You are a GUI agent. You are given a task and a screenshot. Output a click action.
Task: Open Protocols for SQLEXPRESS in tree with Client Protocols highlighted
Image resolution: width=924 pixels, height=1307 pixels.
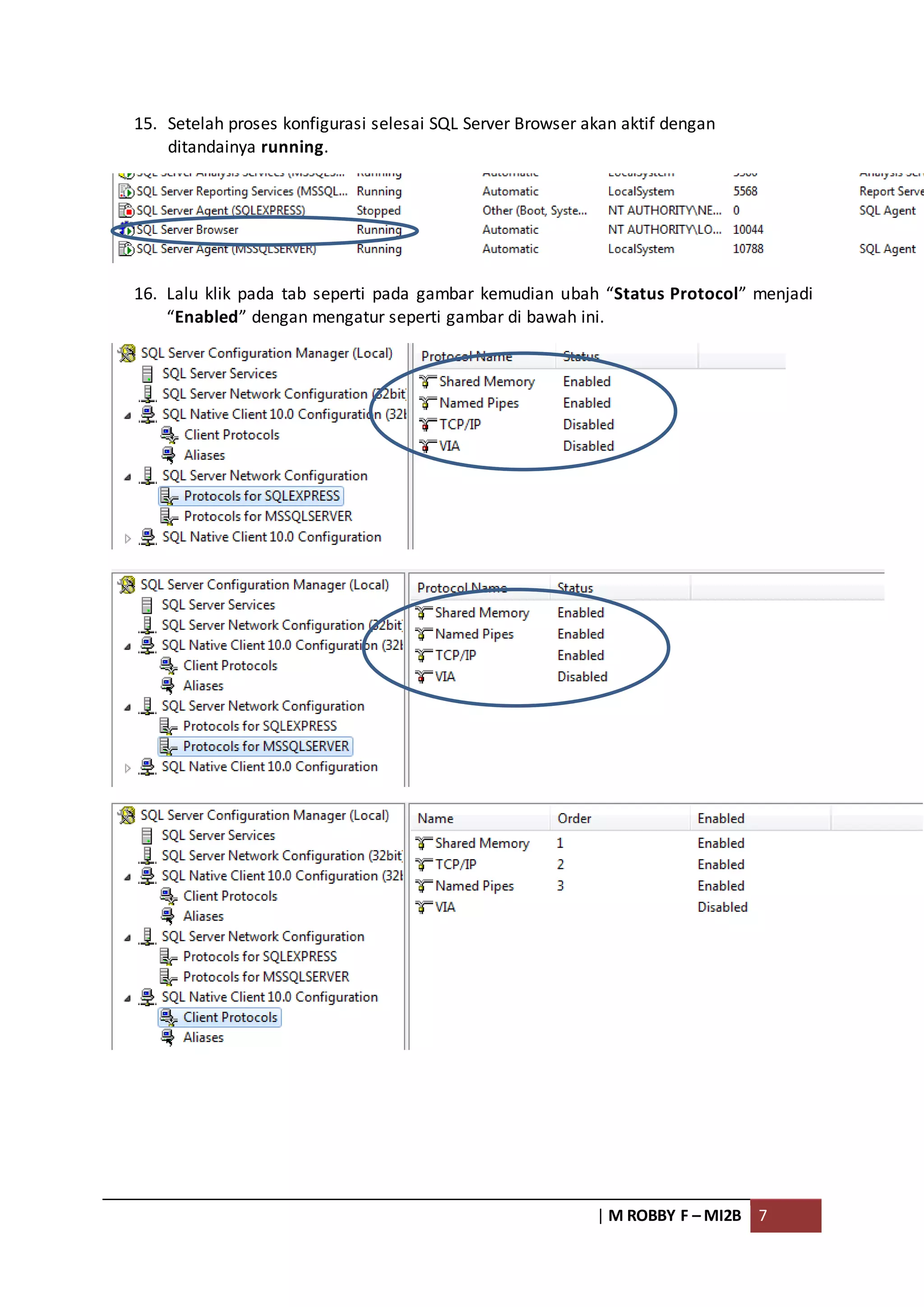(x=259, y=957)
